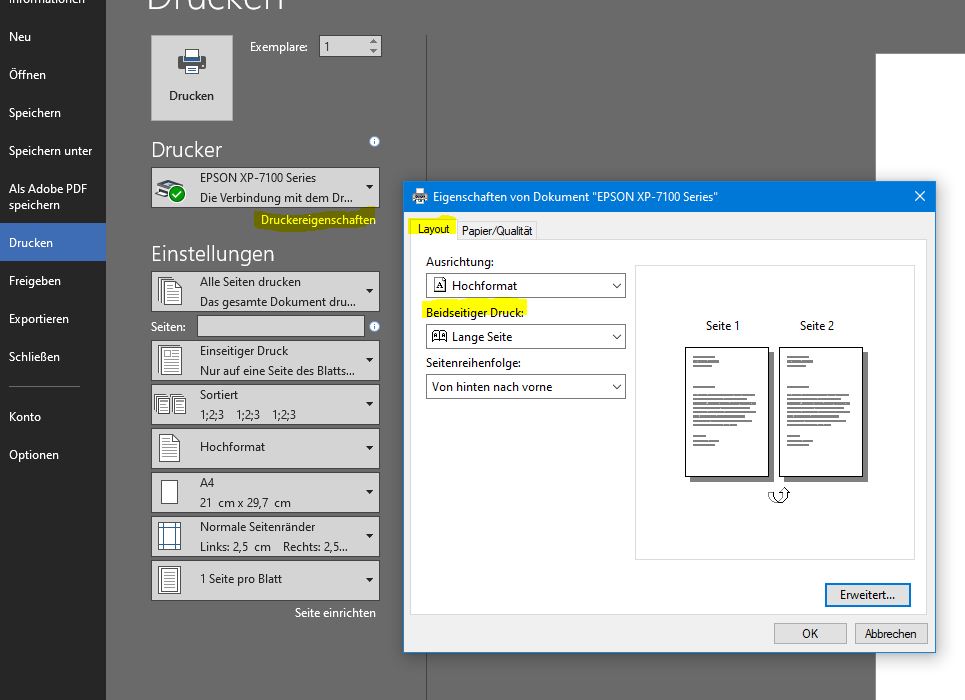Open the Einseitiger Druck dropdown
The height and width of the screenshot is (700, 965).
[265, 360]
